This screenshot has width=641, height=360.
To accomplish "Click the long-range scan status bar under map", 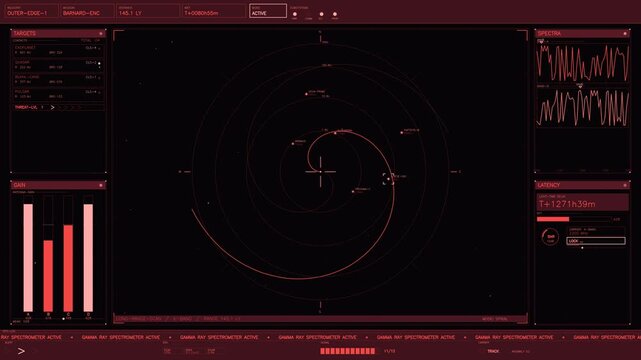I will pos(320,319).
